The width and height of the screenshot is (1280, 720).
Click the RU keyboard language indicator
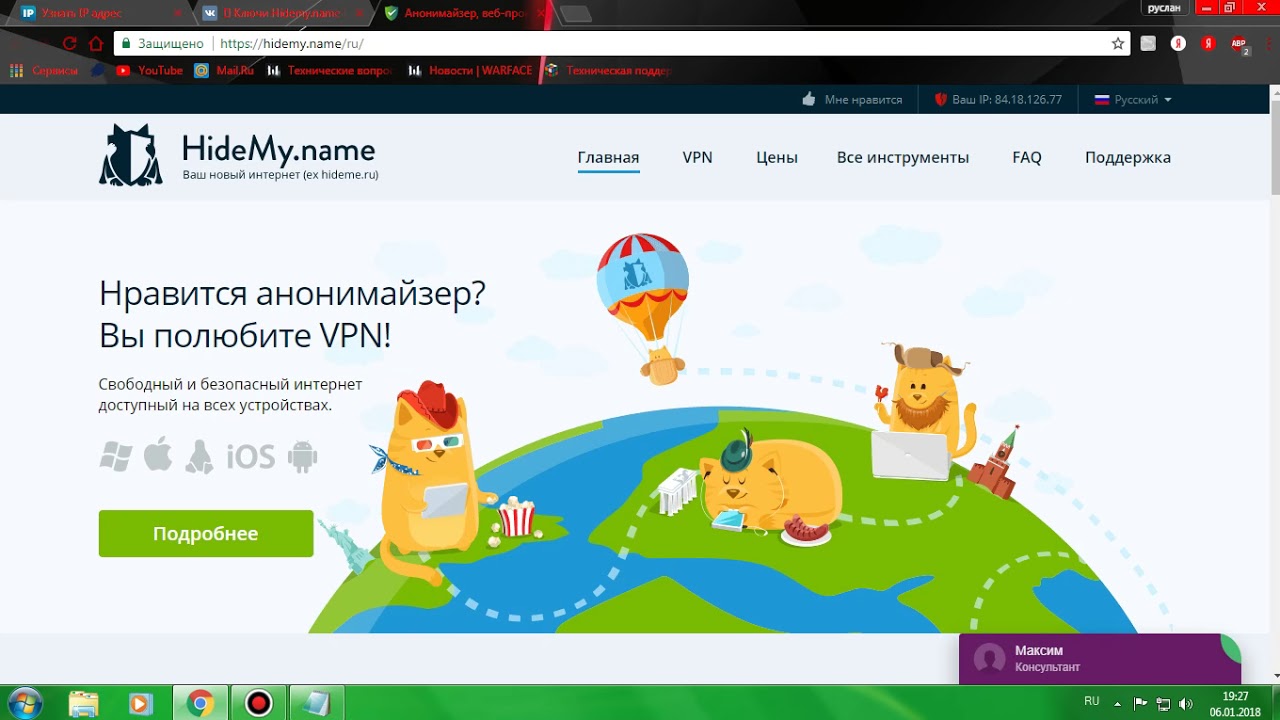[x=1092, y=702]
